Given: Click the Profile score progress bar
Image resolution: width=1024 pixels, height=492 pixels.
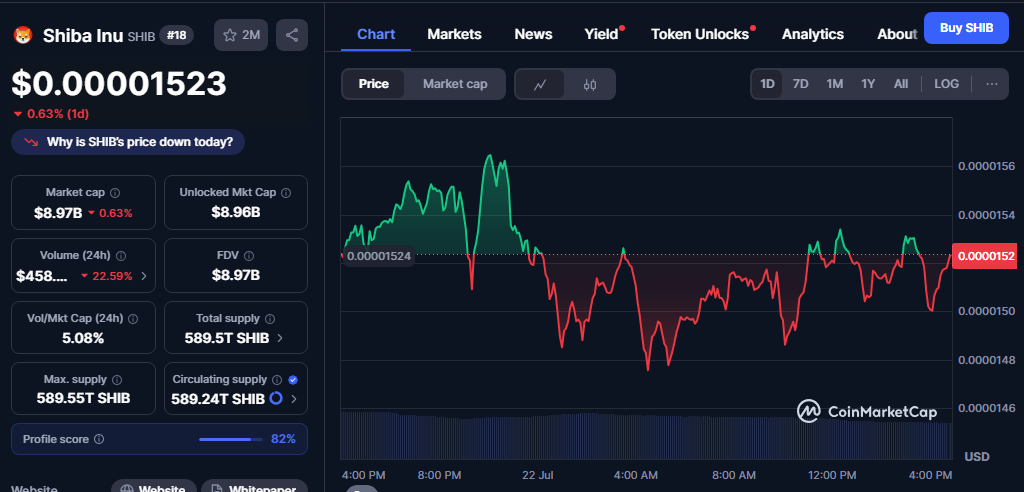Looking at the screenshot, I should click(x=231, y=439).
